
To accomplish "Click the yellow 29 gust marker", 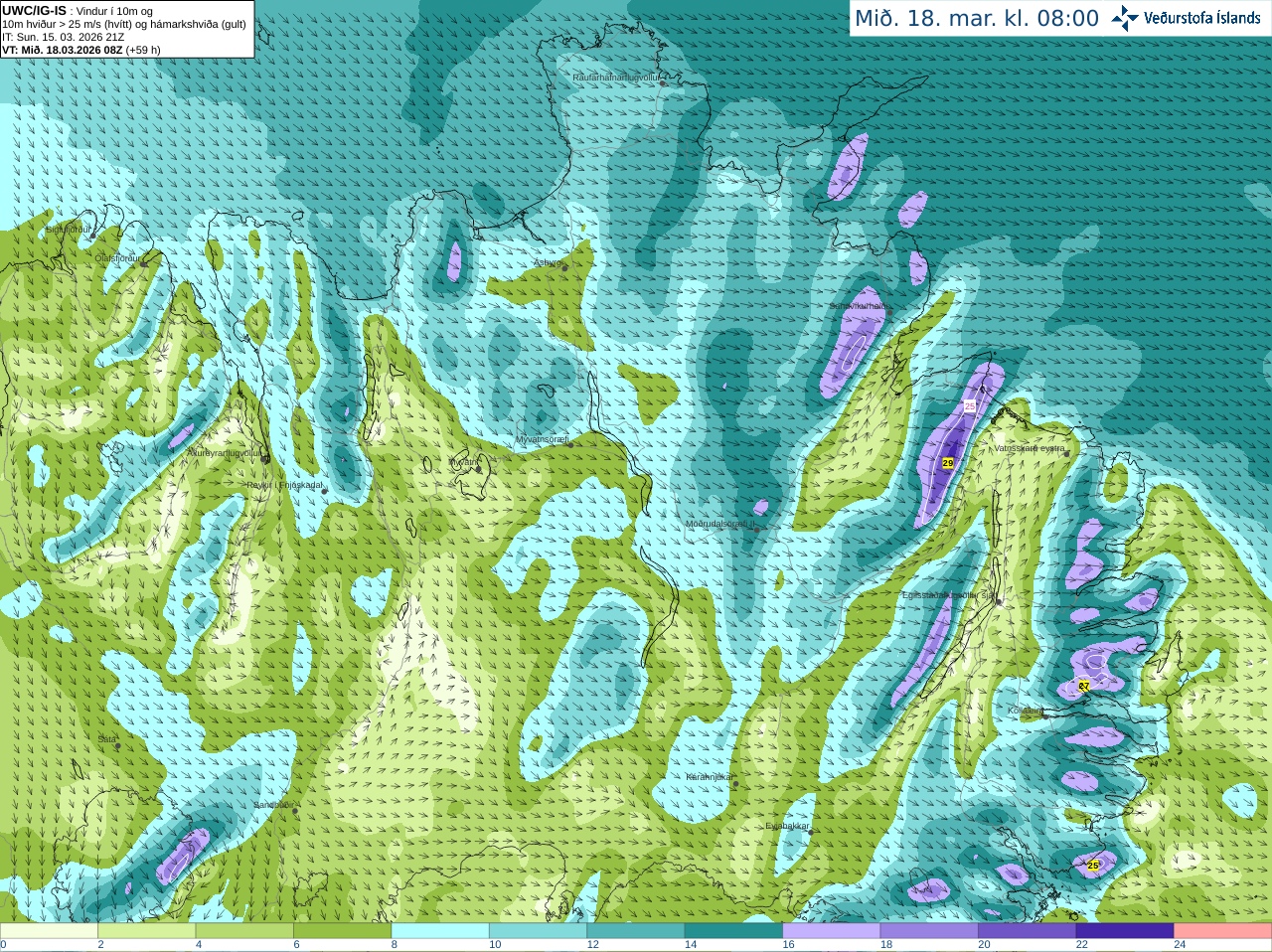I will [948, 463].
